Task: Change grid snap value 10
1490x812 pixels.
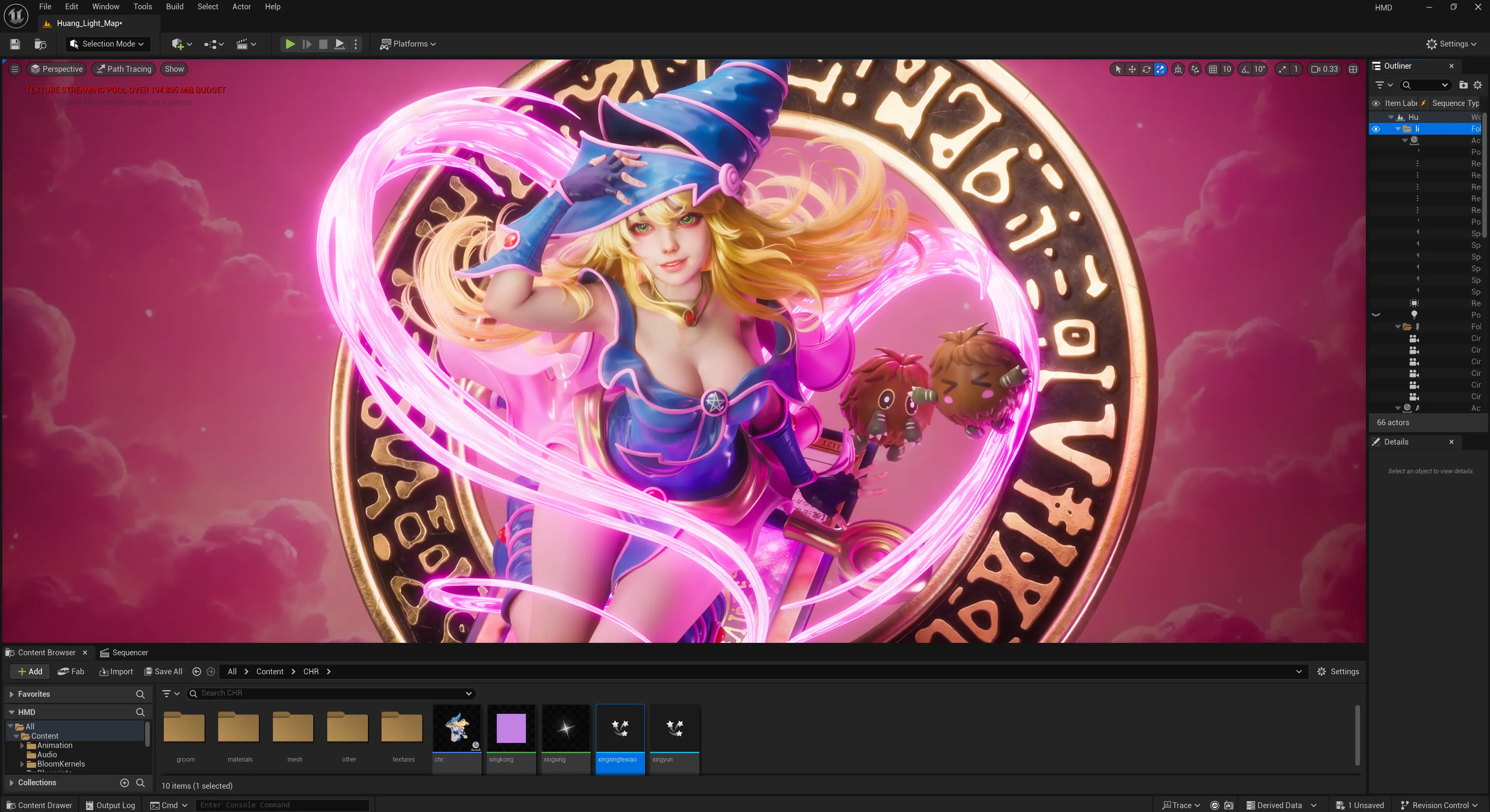Action: coord(1226,69)
